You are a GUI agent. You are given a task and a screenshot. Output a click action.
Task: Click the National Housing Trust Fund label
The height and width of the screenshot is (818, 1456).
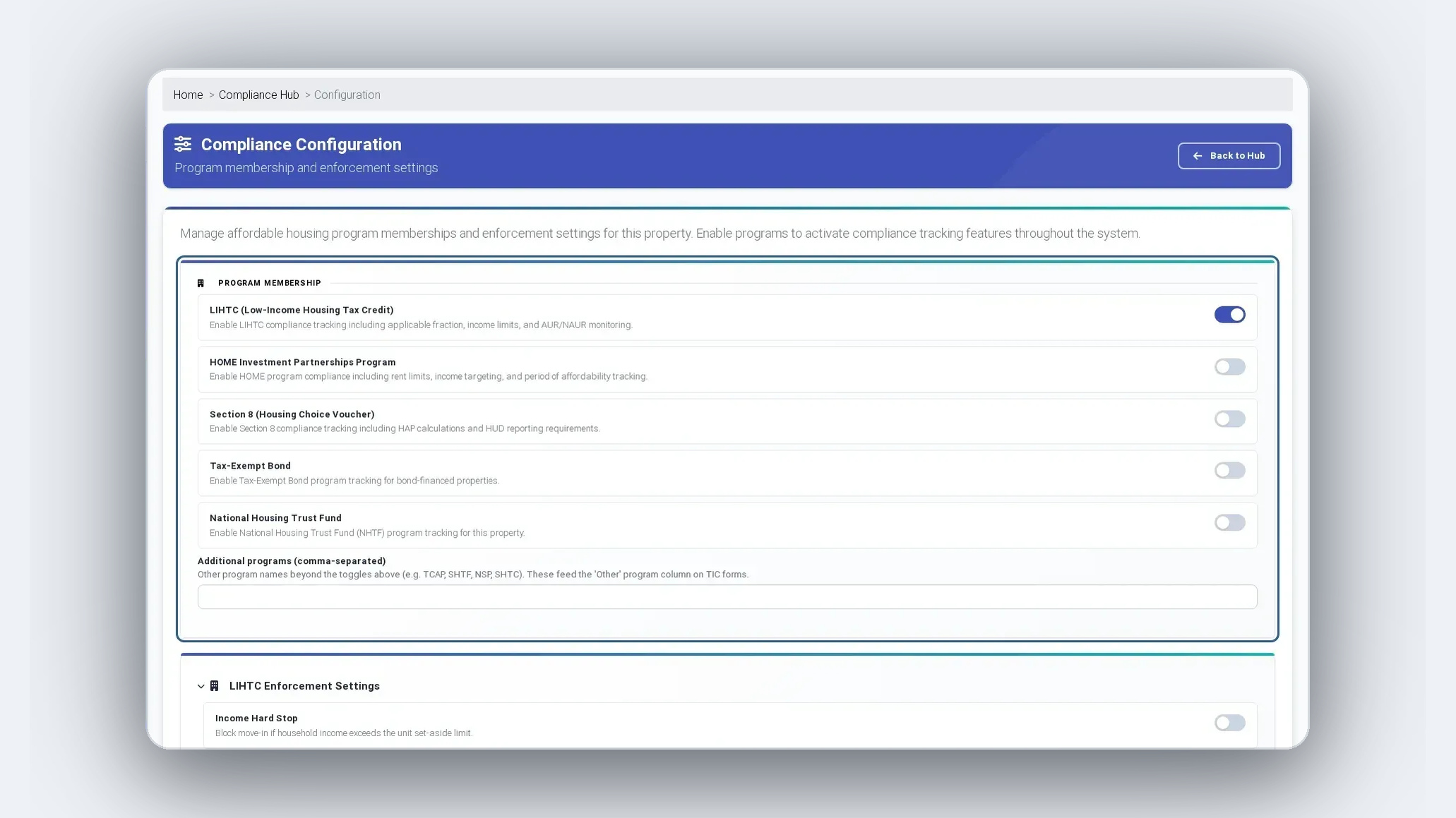click(275, 518)
